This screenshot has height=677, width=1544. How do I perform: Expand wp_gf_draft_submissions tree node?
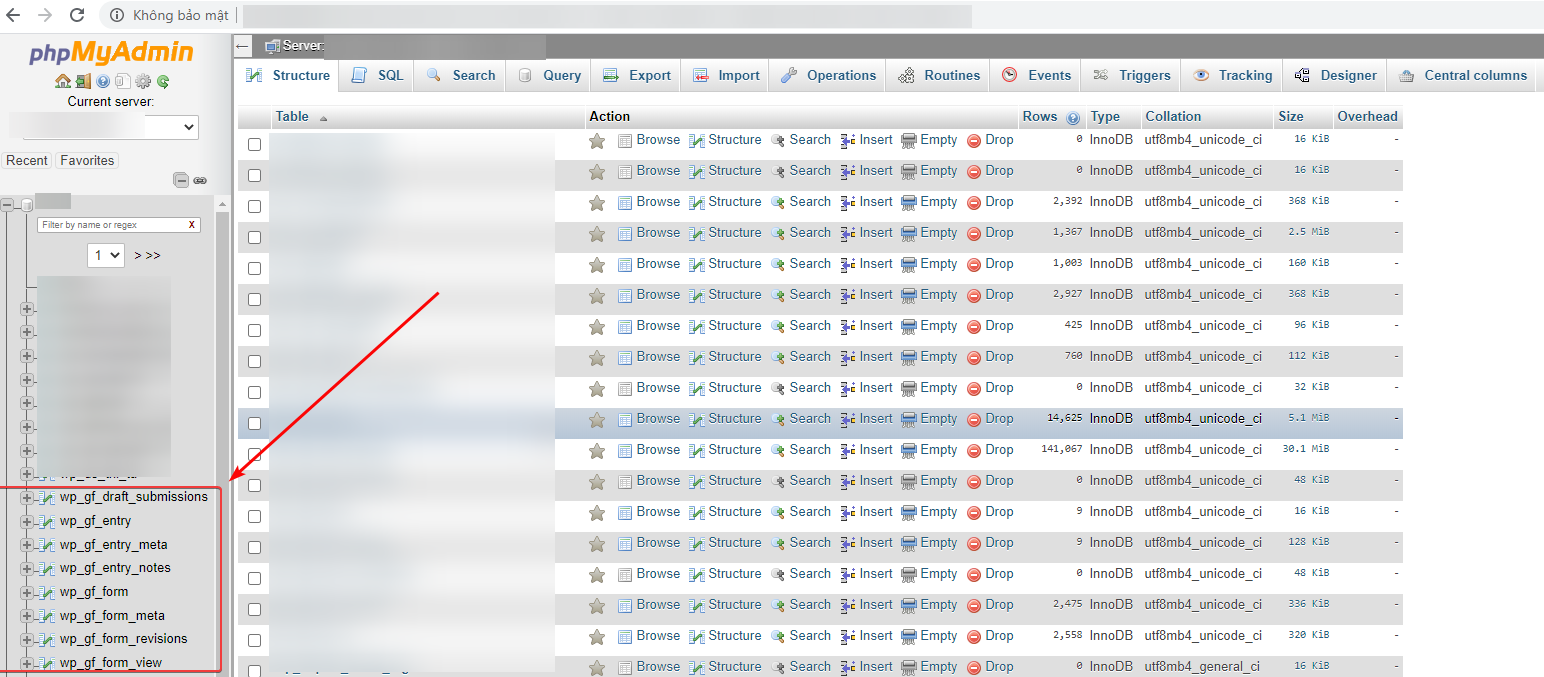(27, 497)
